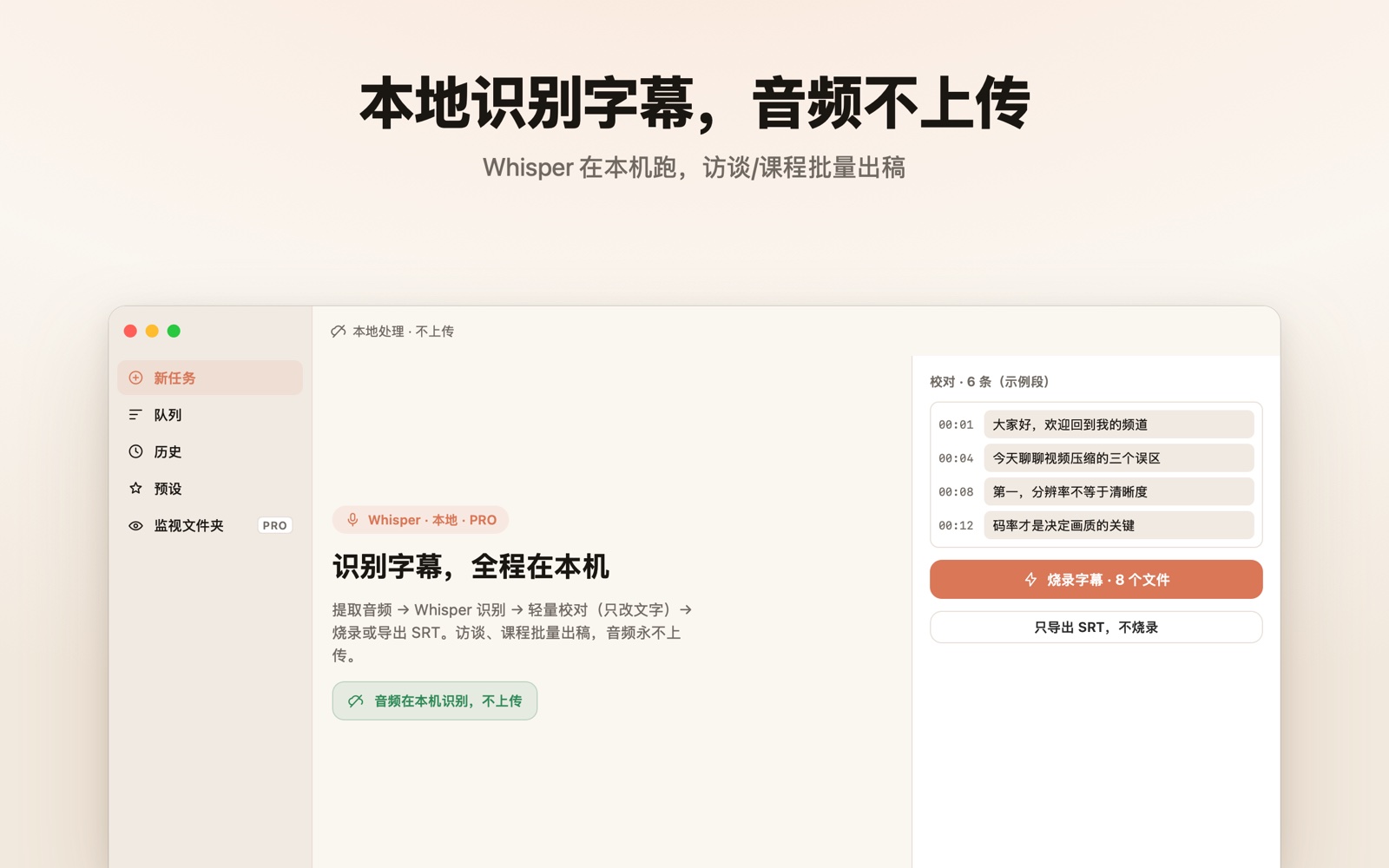1389x868 pixels.
Task: Click the 本地处理 · 不上传 label
Action: [403, 331]
